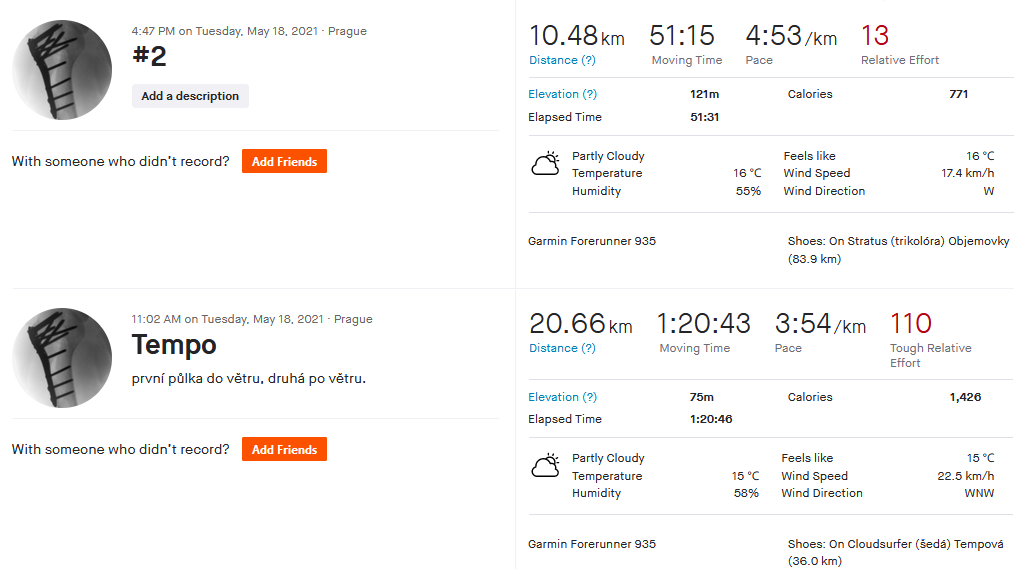This screenshot has width=1014, height=569.
Task: Click the 4:53 /km pace value
Action: (x=791, y=36)
